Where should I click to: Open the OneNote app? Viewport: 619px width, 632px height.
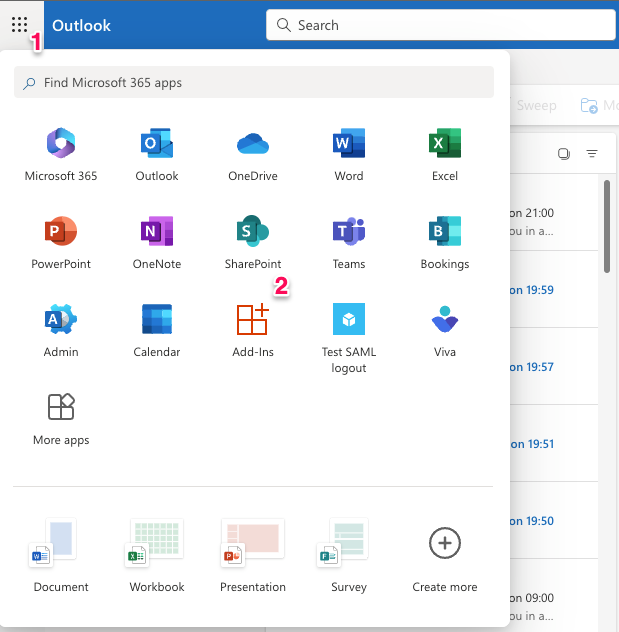tap(157, 243)
